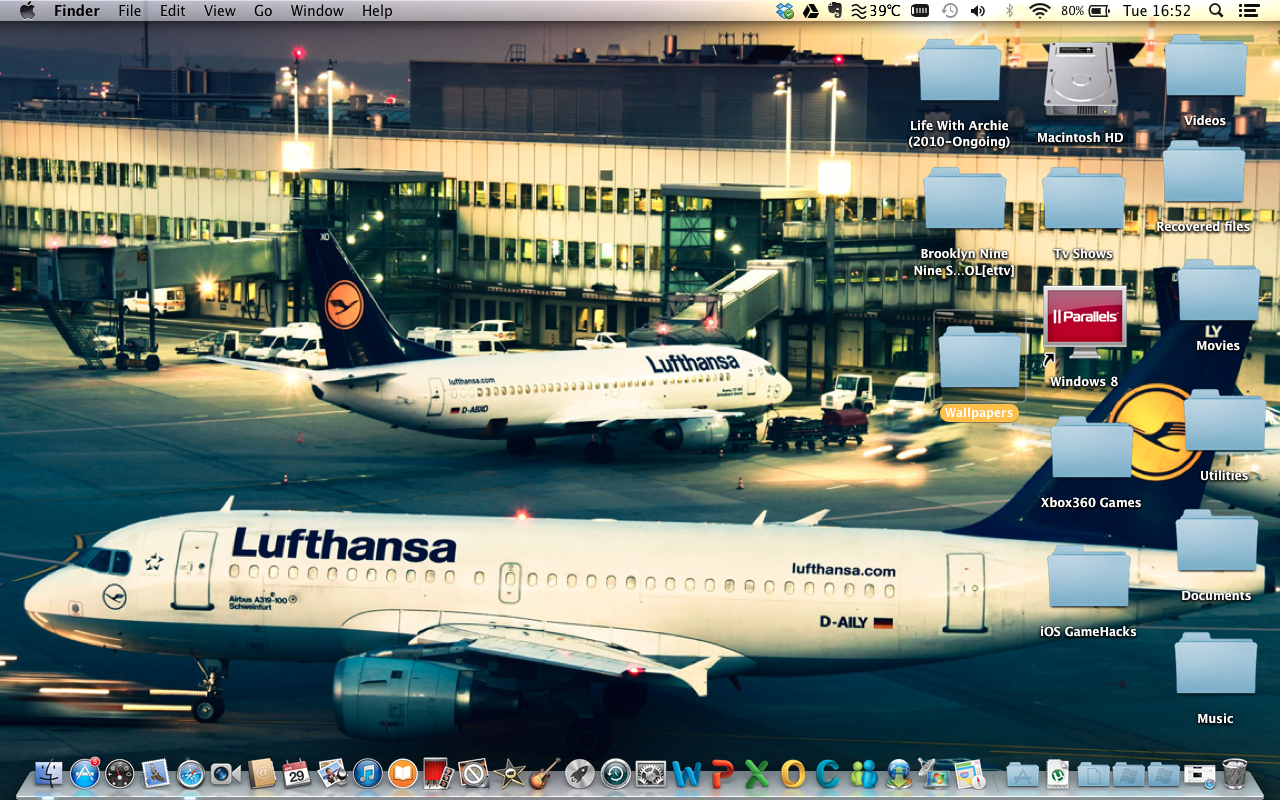Open the Help menu

tap(377, 11)
